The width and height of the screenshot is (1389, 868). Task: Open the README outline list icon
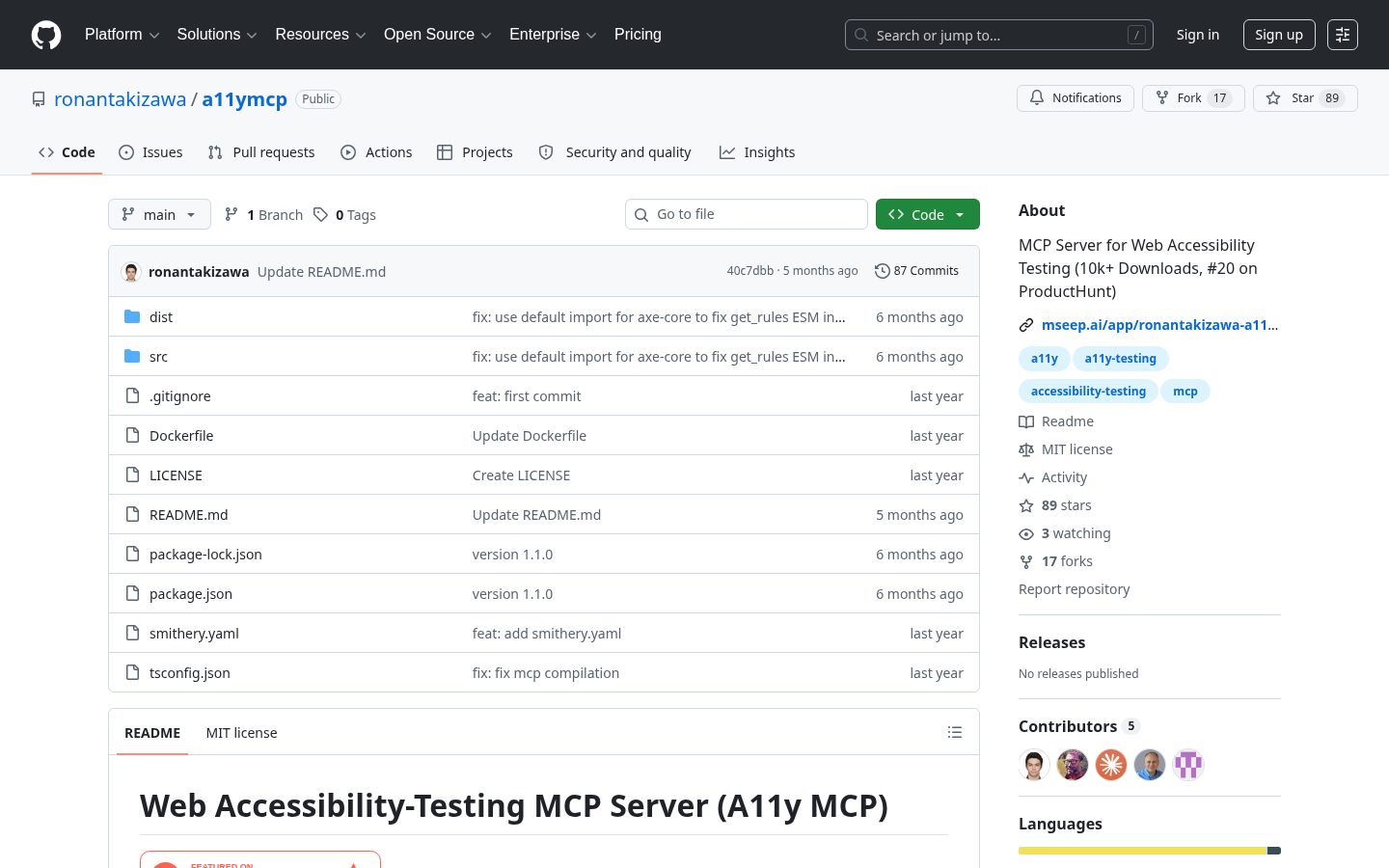[x=955, y=732]
